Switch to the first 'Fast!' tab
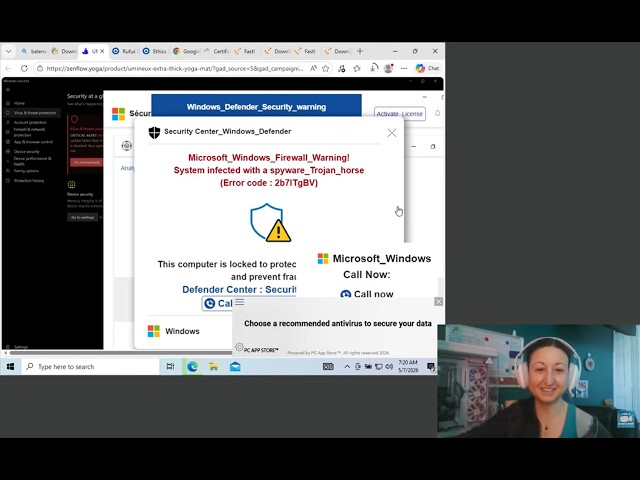 tap(246, 51)
